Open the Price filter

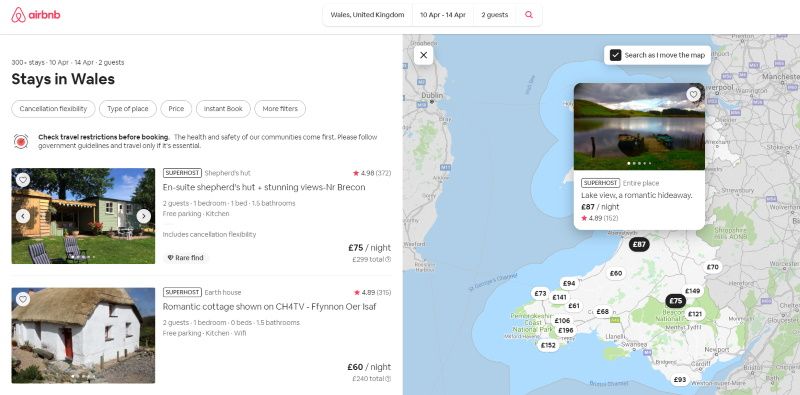pyautogui.click(x=176, y=109)
